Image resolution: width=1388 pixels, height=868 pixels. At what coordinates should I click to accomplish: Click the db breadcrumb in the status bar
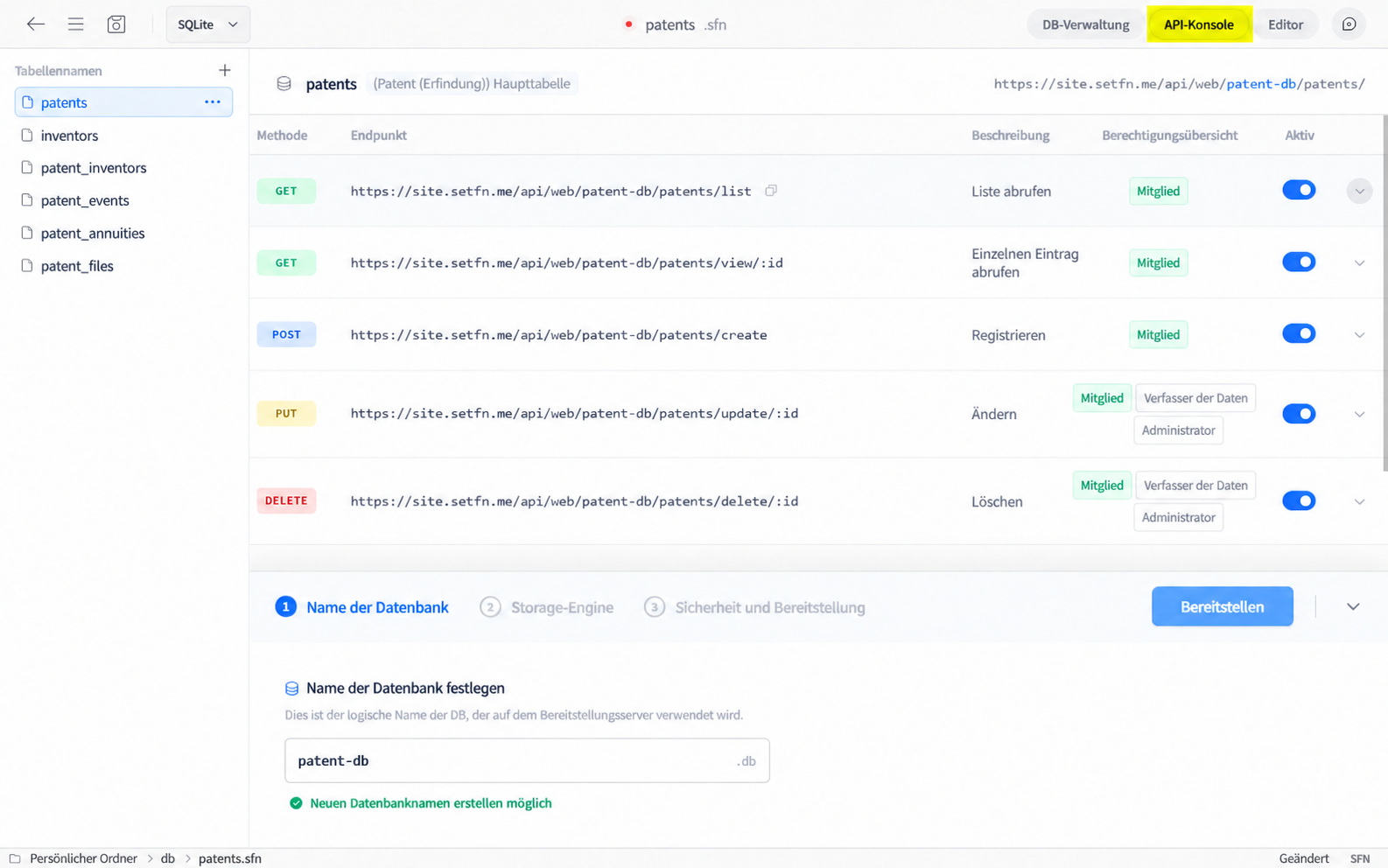pos(167,858)
